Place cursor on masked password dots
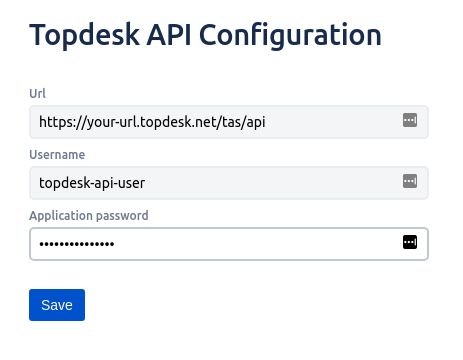The height and width of the screenshot is (360, 463). click(77, 244)
